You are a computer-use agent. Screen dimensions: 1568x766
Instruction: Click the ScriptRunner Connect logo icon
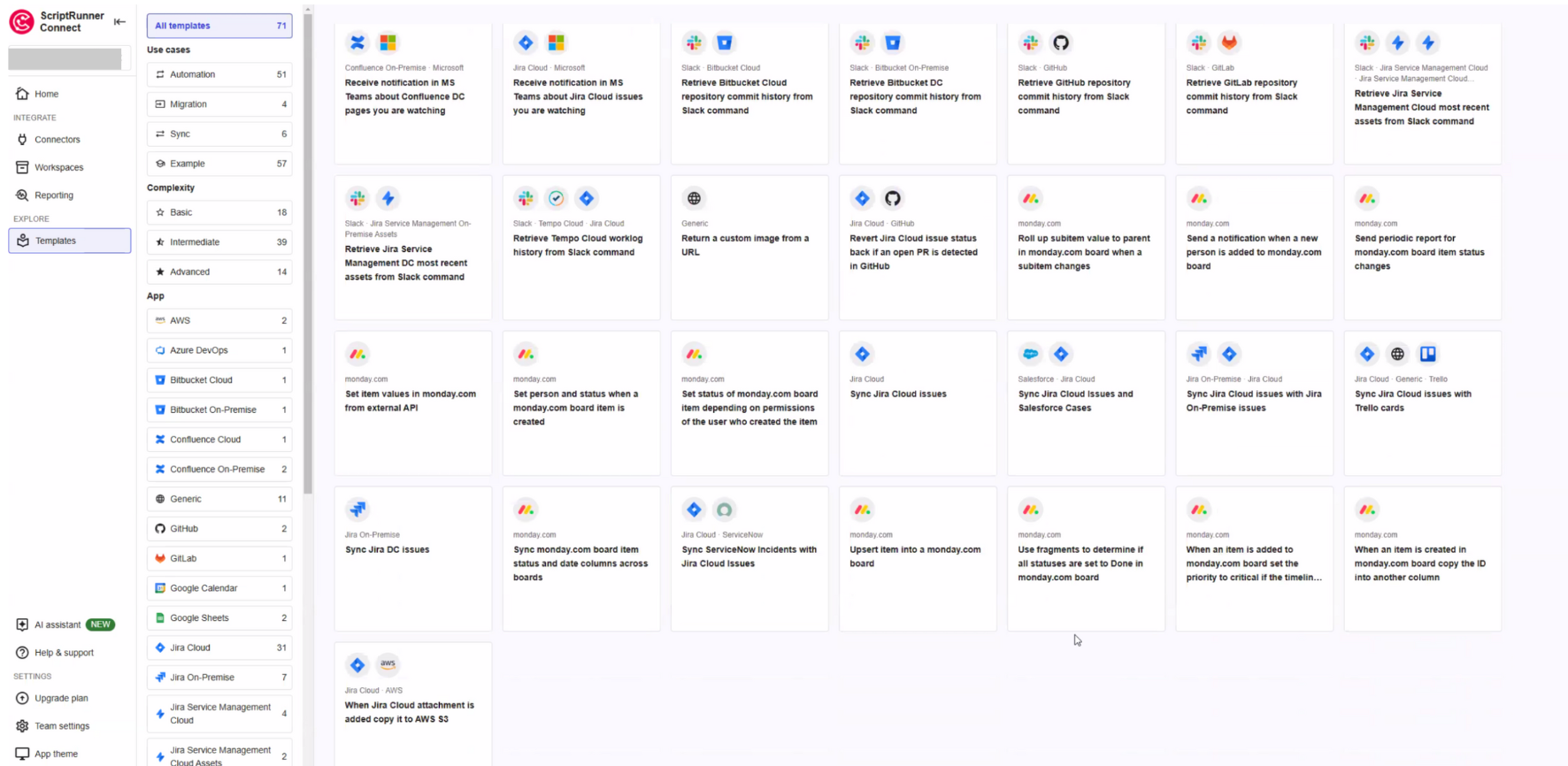click(21, 21)
